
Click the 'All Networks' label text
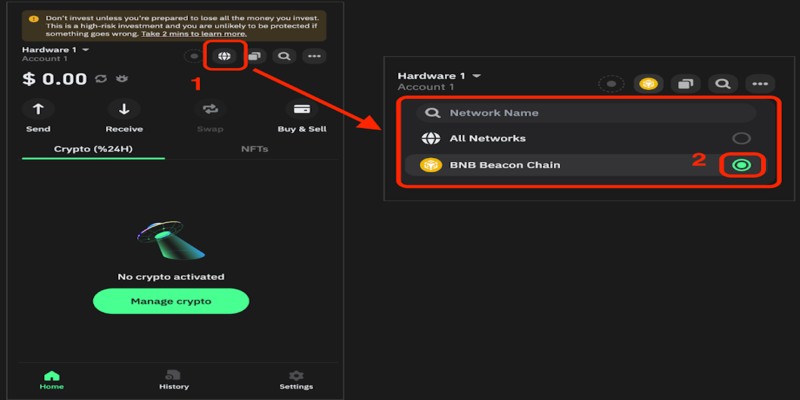[487, 138]
